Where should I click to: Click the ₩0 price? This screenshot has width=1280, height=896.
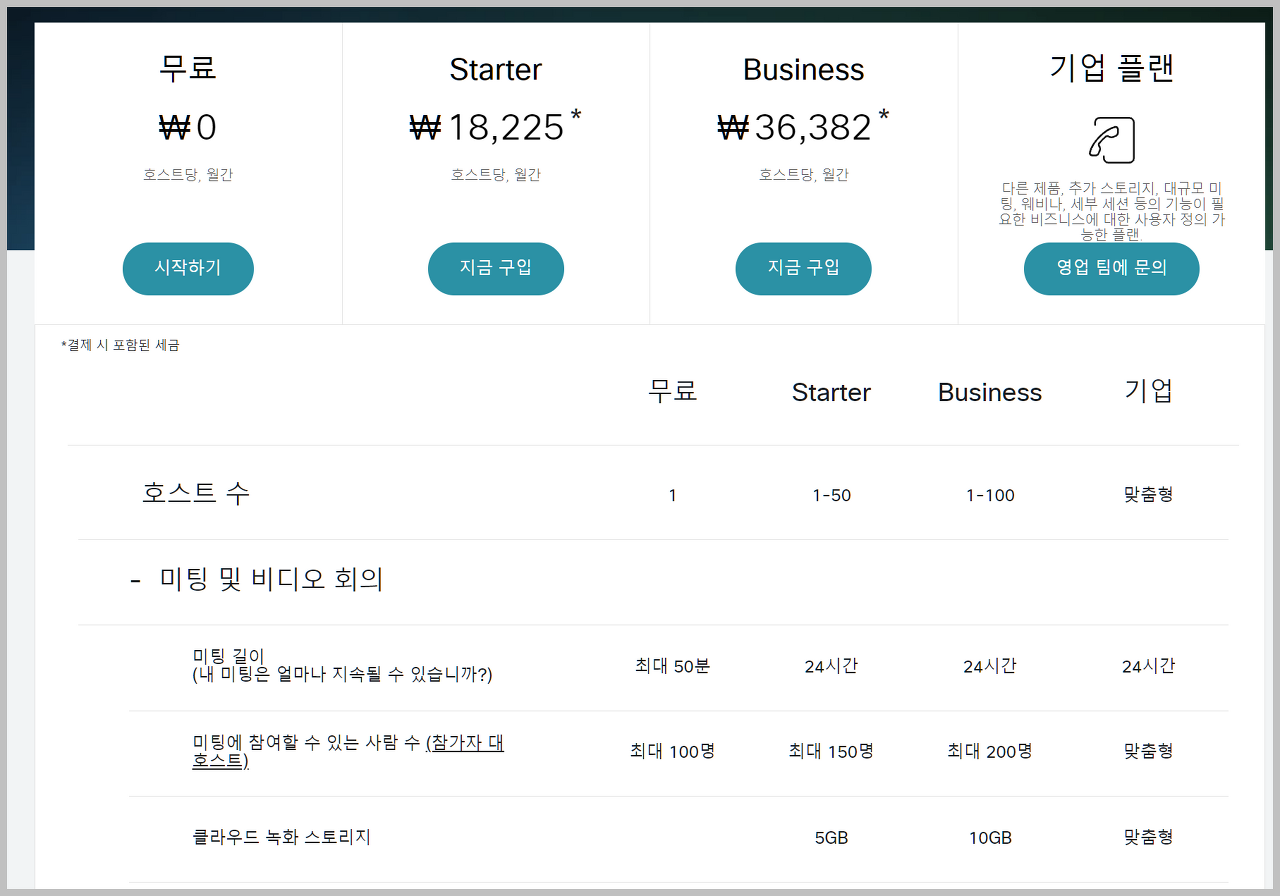click(188, 128)
